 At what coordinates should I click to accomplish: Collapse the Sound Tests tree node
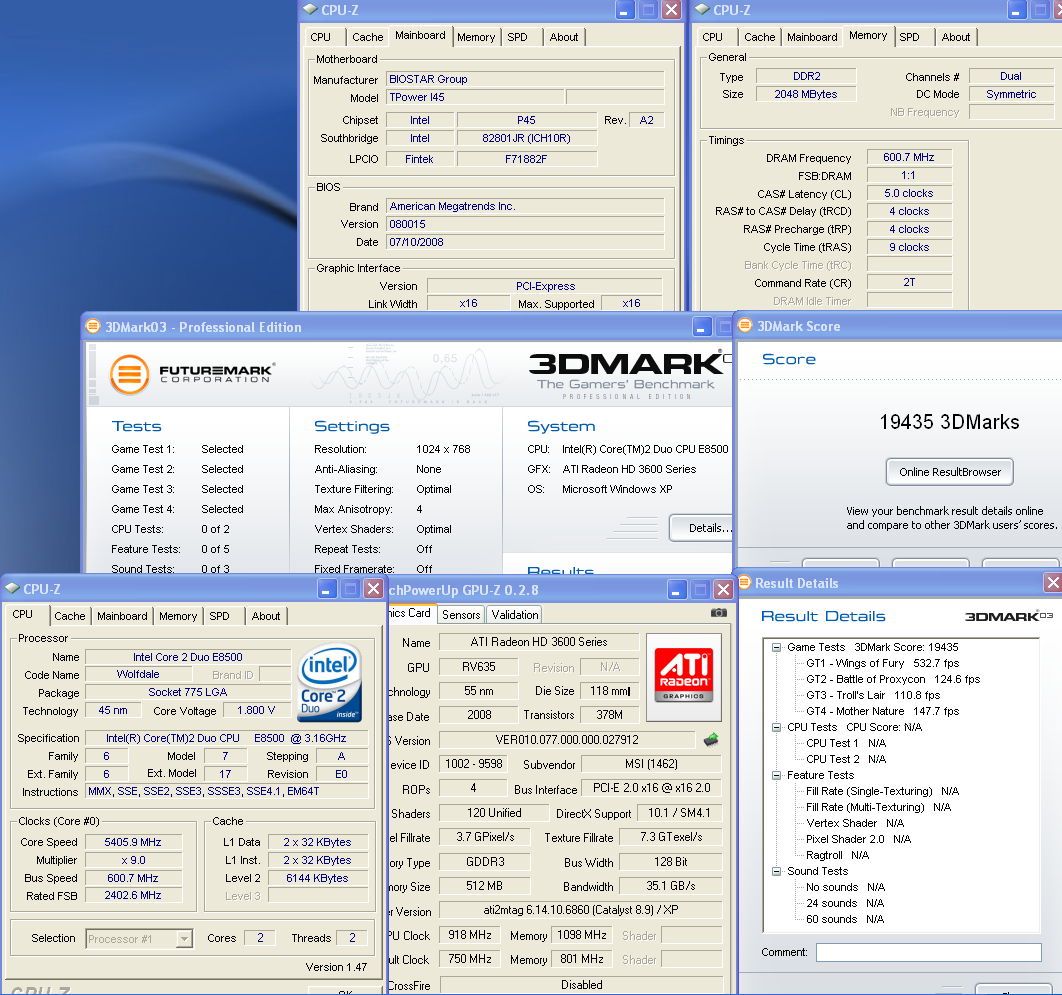[x=776, y=871]
